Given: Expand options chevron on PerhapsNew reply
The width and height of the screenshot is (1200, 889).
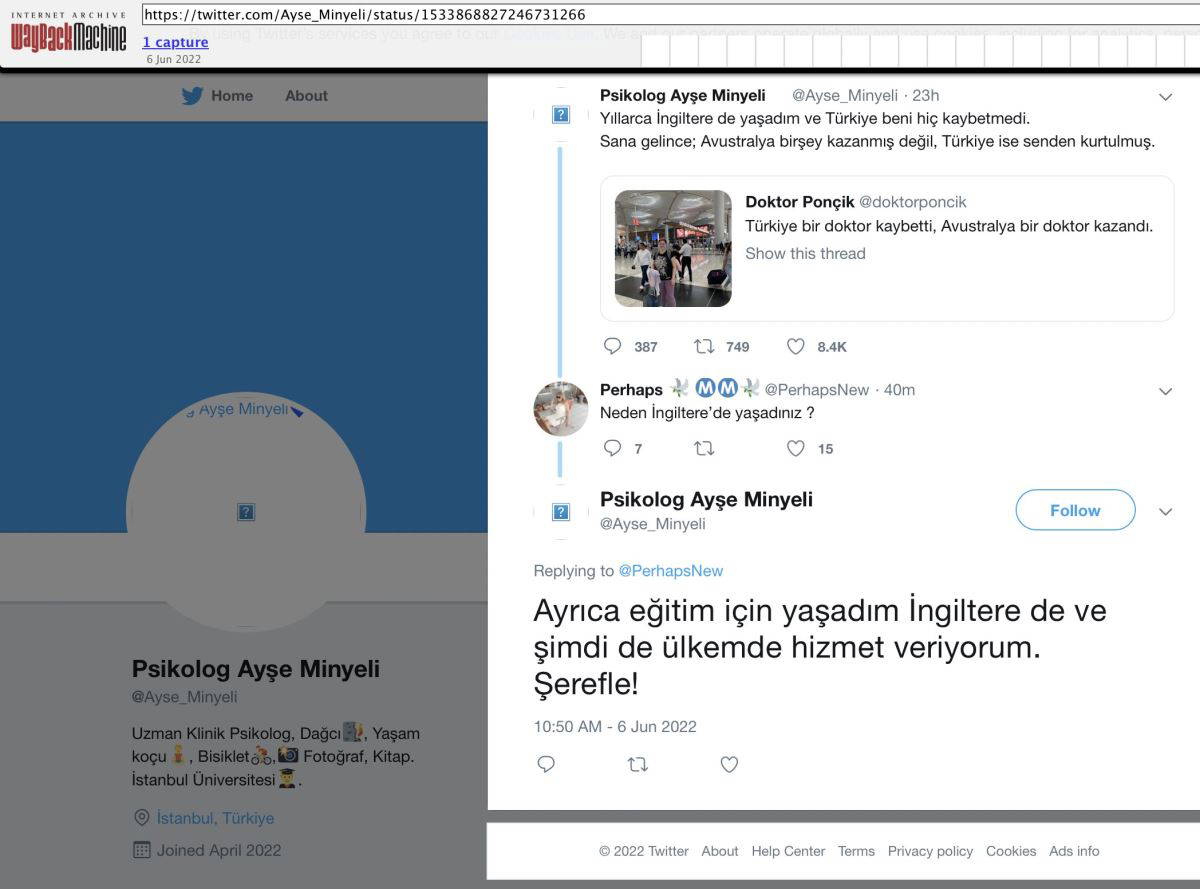Looking at the screenshot, I should [x=1165, y=391].
